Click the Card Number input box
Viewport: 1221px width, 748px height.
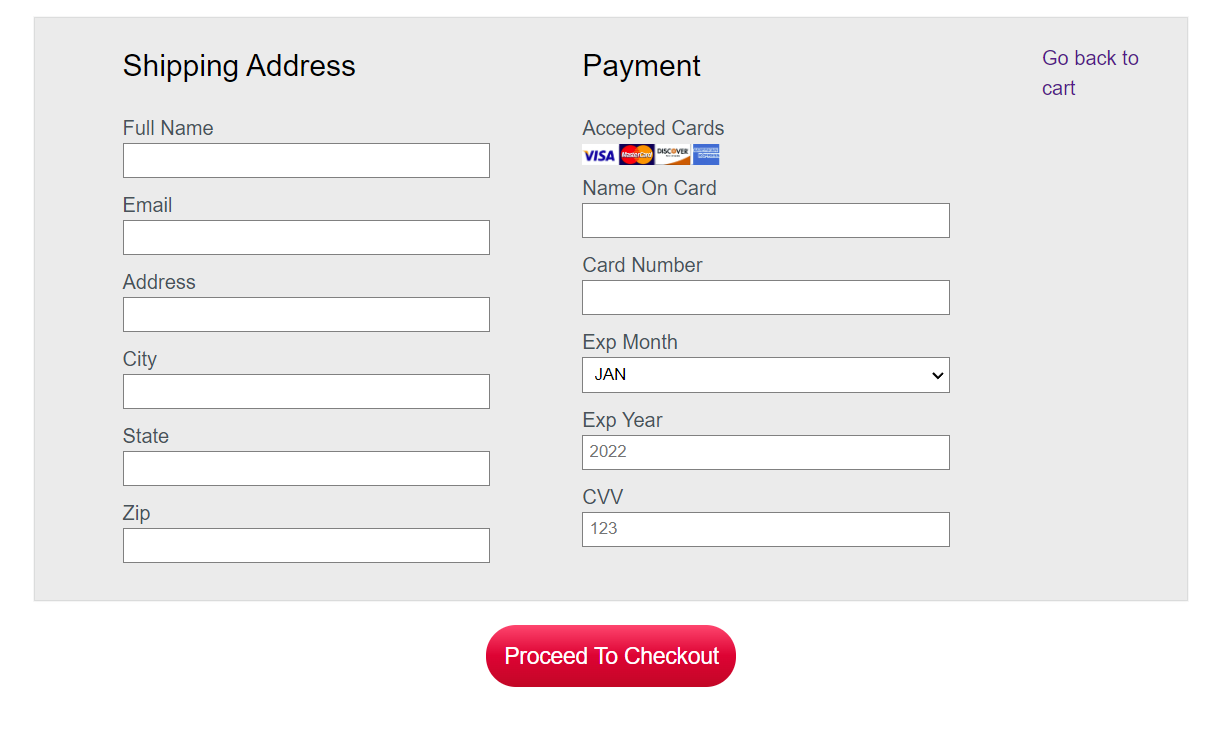point(765,297)
